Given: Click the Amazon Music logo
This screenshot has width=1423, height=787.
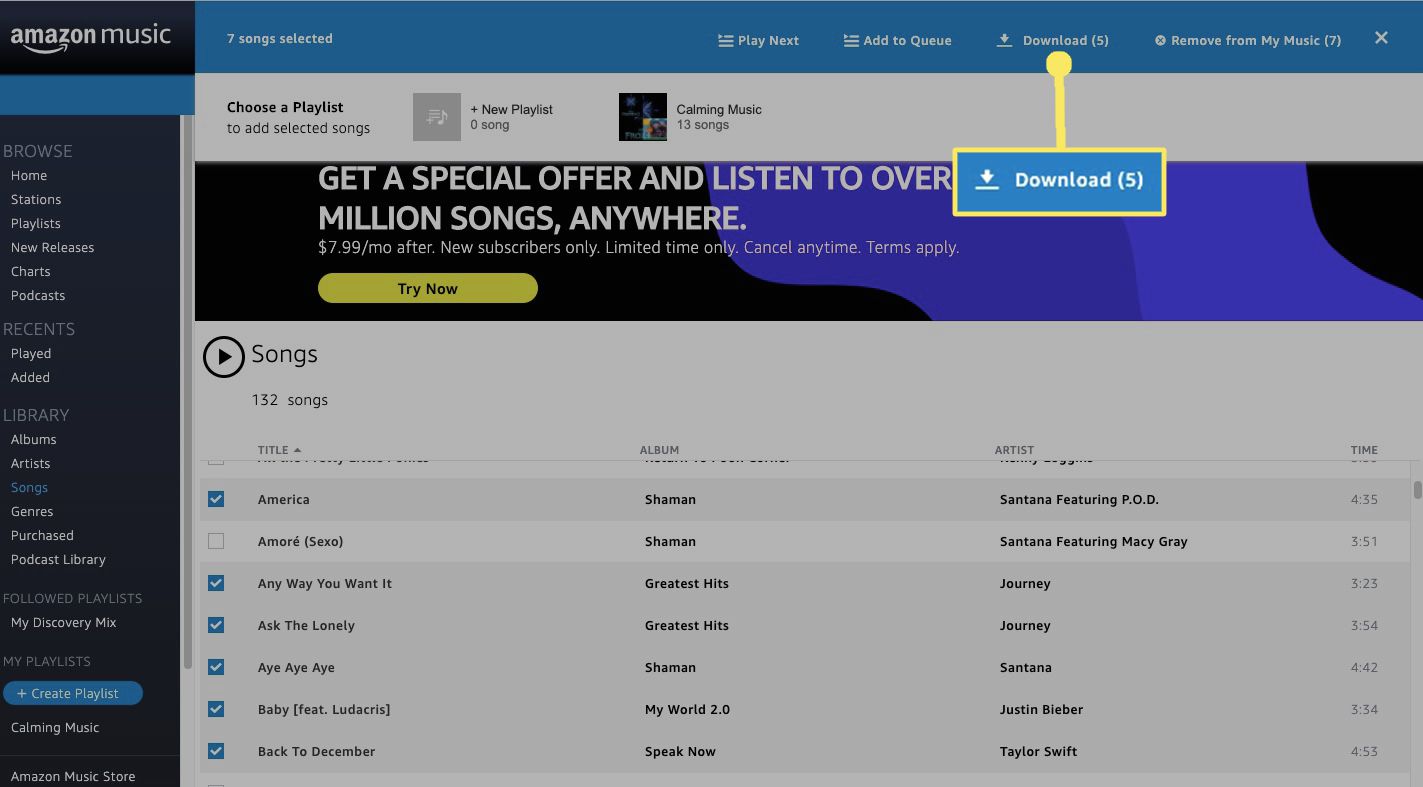Looking at the screenshot, I should (90, 37).
